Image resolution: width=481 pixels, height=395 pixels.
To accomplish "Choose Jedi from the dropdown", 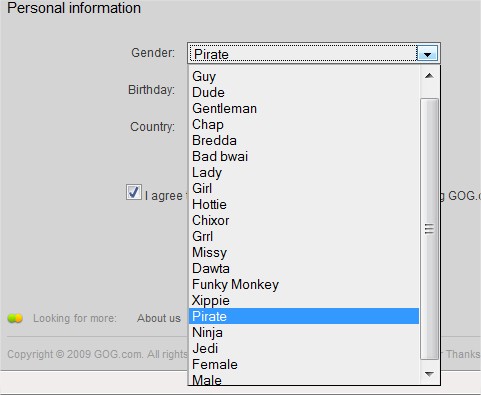I will [304, 348].
